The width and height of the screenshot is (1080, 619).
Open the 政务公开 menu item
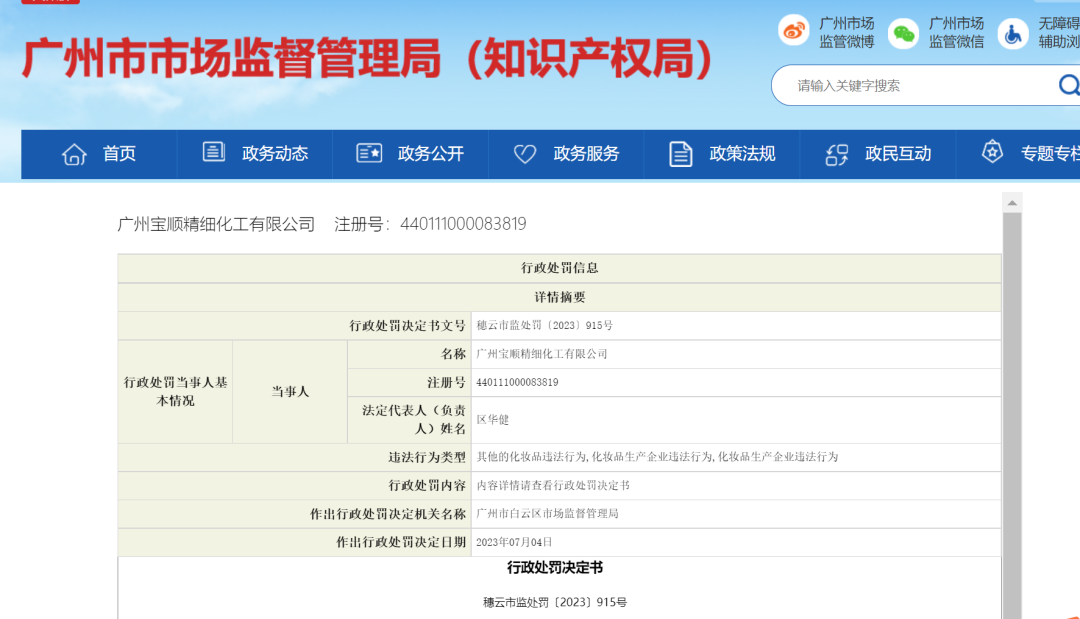pos(430,154)
